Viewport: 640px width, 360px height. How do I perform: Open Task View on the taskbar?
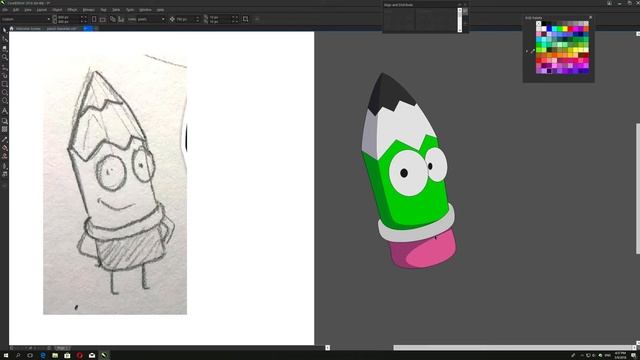(x=30, y=356)
